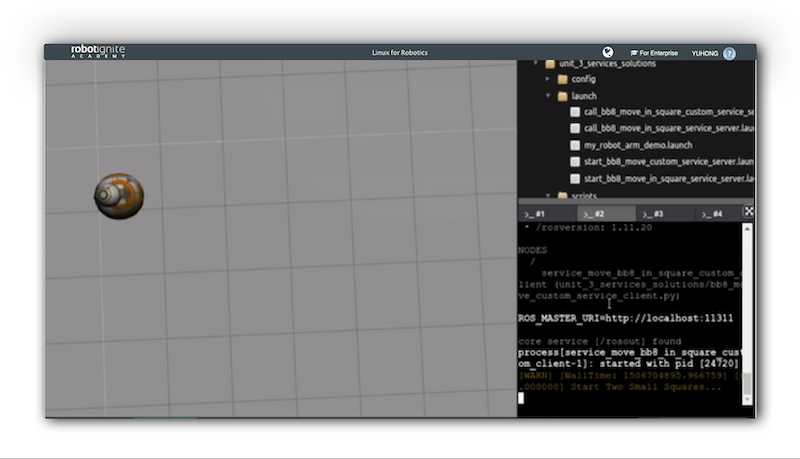Click the config folder icon
Screen dimensions: 800x459
[x=563, y=79]
